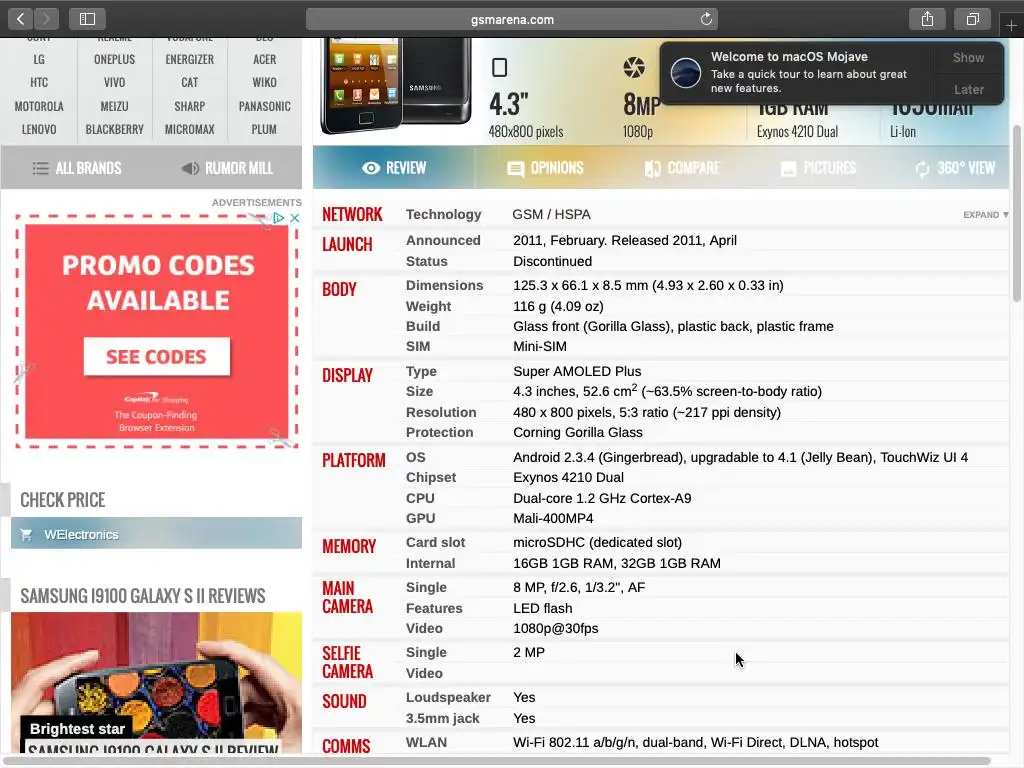This screenshot has height=768, width=1024.
Task: Open the Review tab
Action: (x=394, y=168)
